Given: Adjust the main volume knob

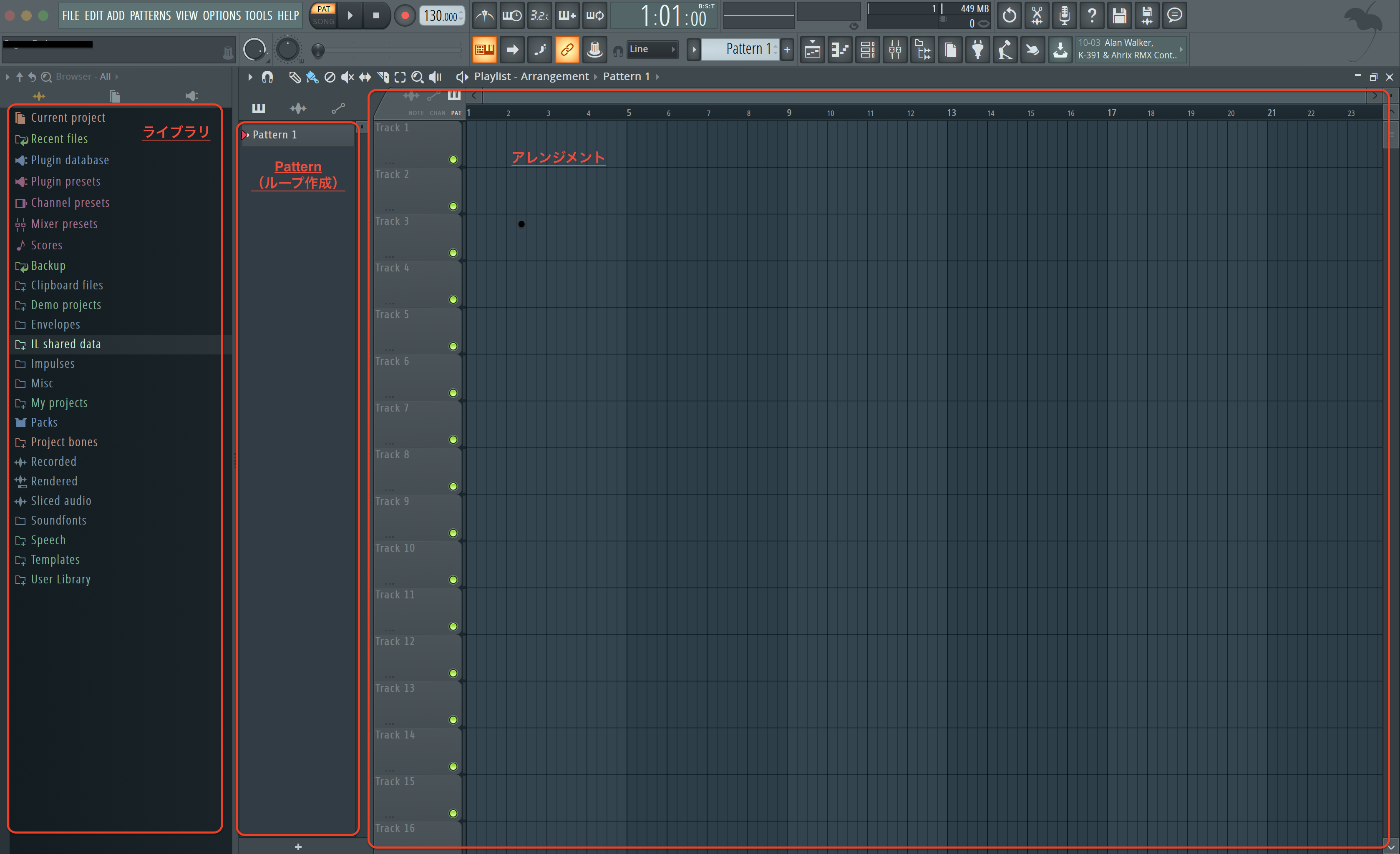Looking at the screenshot, I should pos(254,49).
